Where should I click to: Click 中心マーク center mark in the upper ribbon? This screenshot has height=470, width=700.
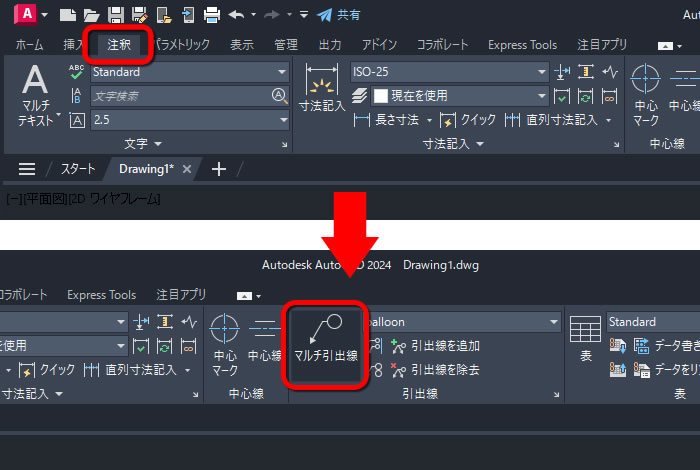(x=646, y=96)
